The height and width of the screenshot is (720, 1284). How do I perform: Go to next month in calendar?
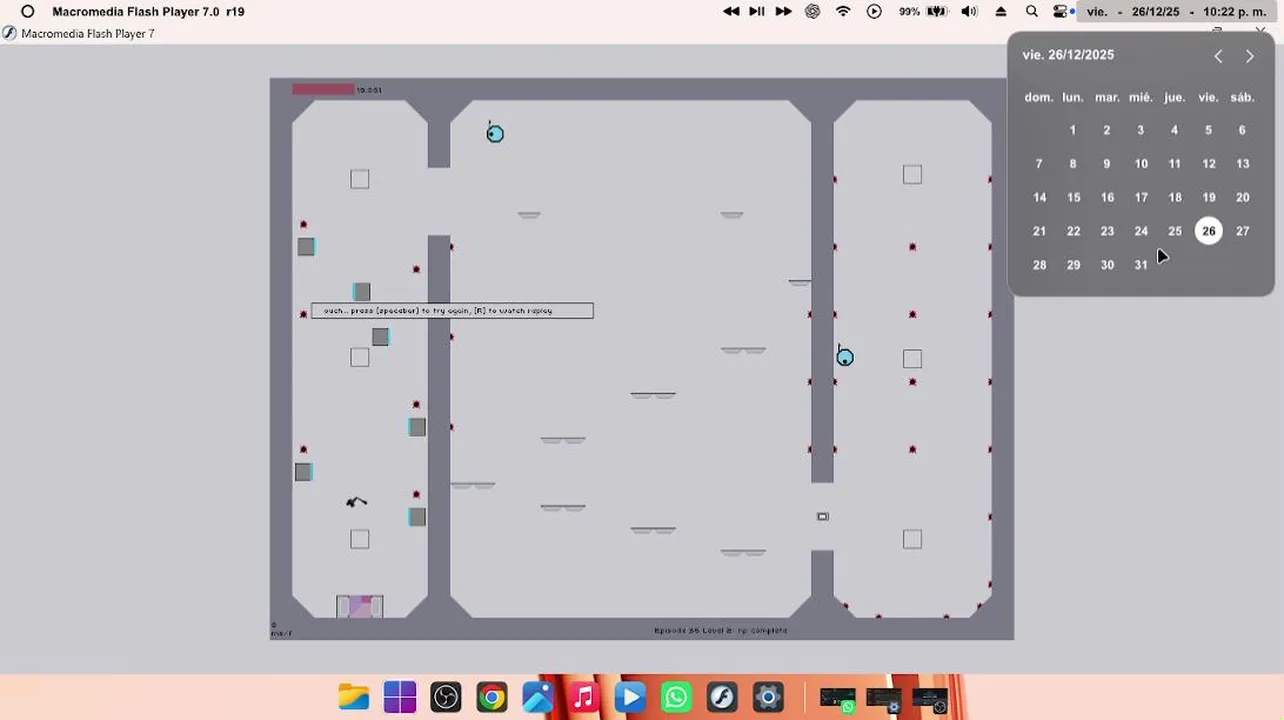tap(1249, 56)
